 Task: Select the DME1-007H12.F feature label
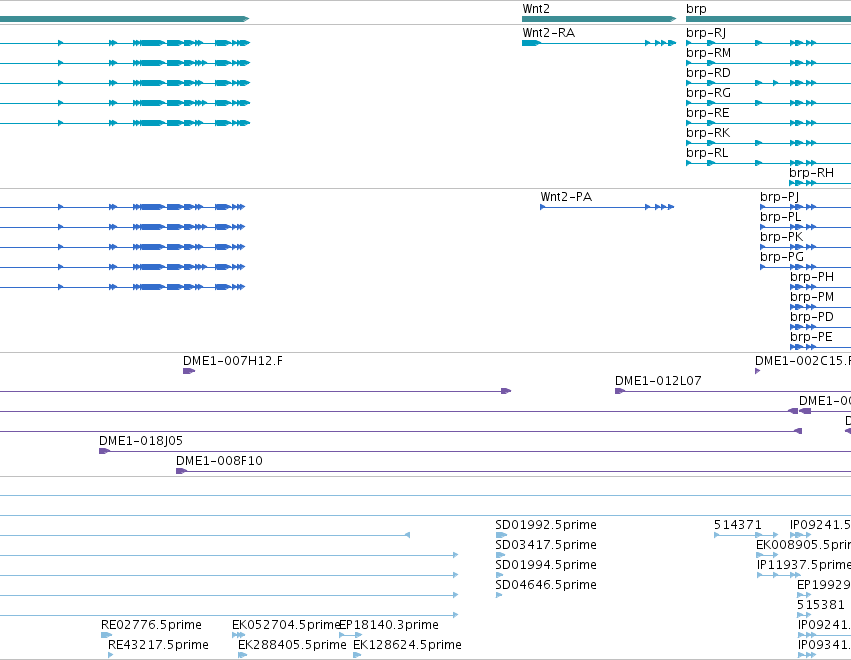tap(233, 361)
